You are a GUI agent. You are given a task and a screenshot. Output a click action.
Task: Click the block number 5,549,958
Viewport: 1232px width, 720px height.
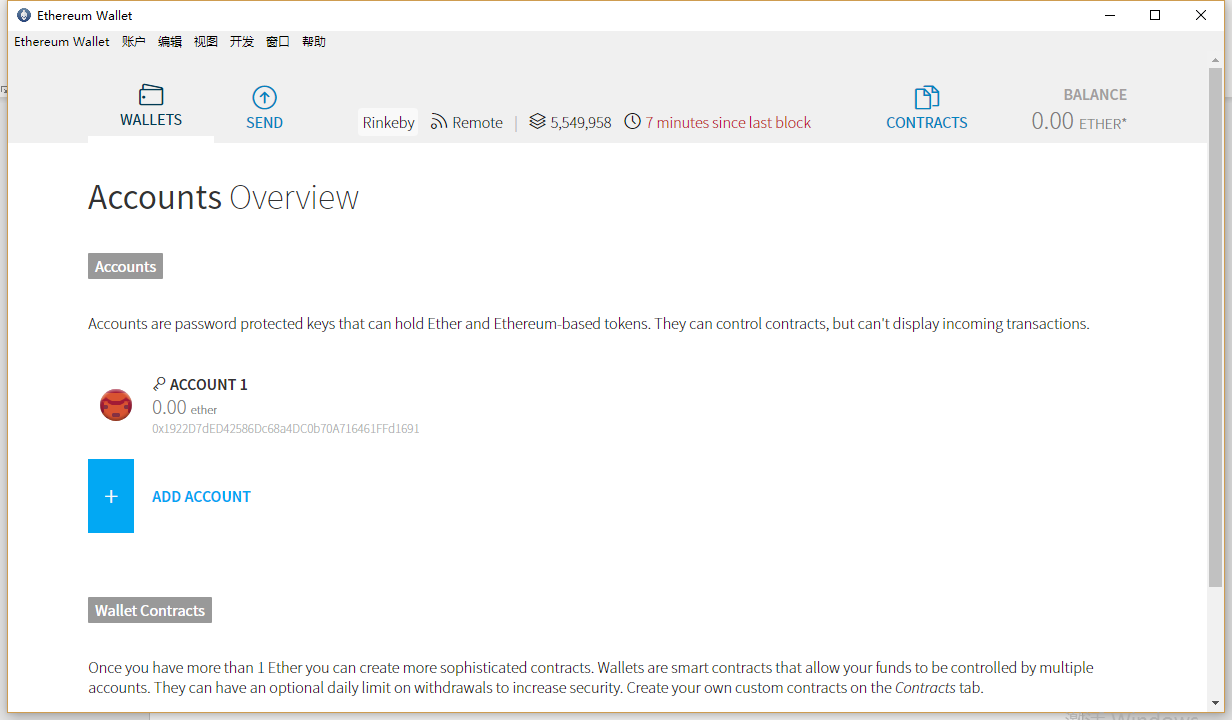pos(581,123)
